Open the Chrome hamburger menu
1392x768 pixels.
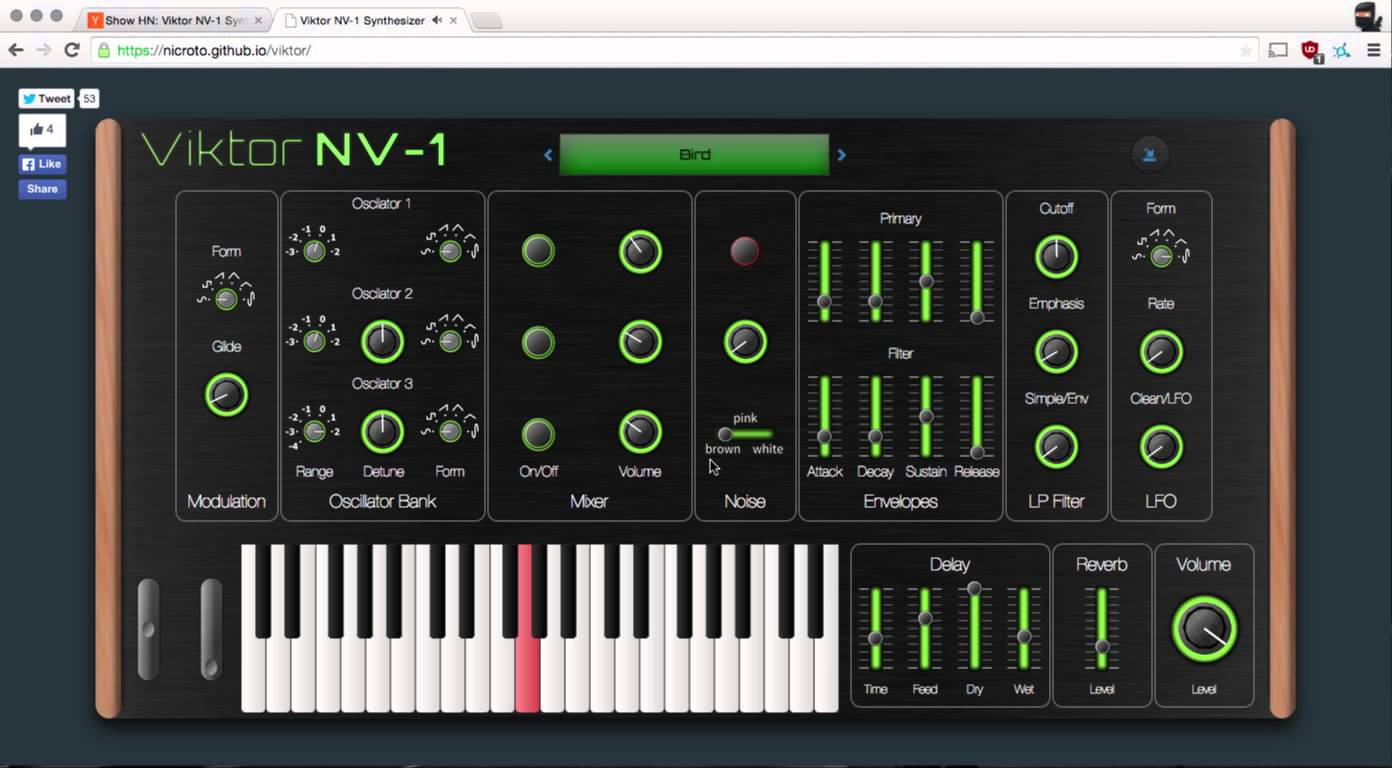[x=1373, y=50]
